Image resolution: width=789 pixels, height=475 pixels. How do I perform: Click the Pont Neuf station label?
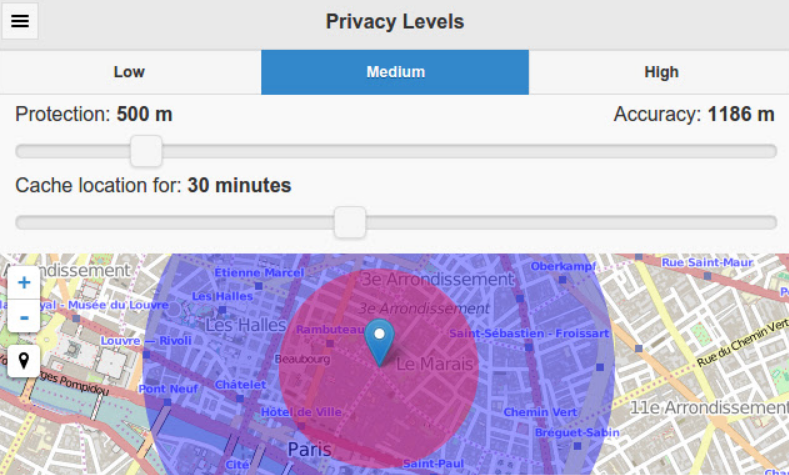168,389
